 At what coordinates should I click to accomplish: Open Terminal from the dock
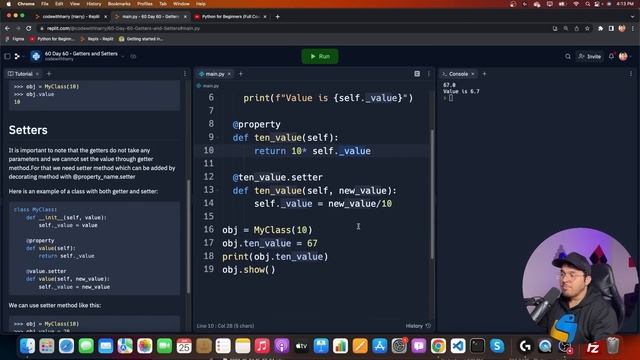coord(477,346)
